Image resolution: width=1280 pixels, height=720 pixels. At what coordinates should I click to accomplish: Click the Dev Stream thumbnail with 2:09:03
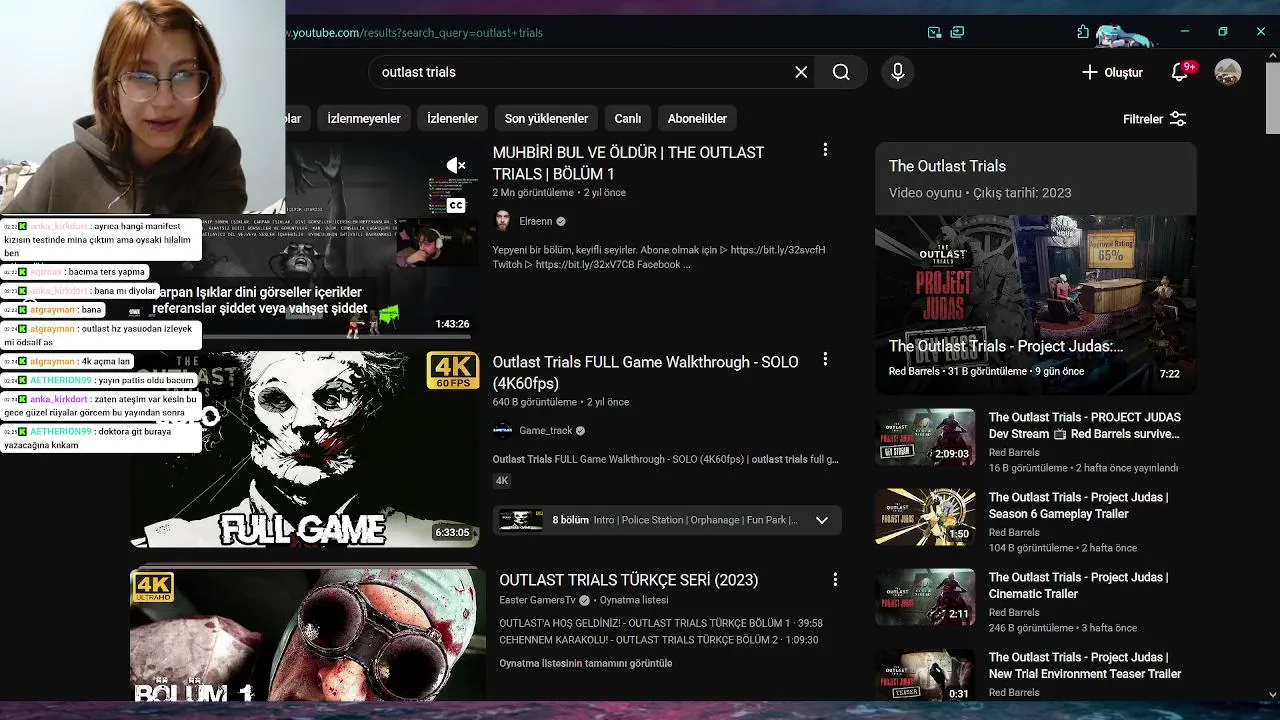[x=925, y=436]
